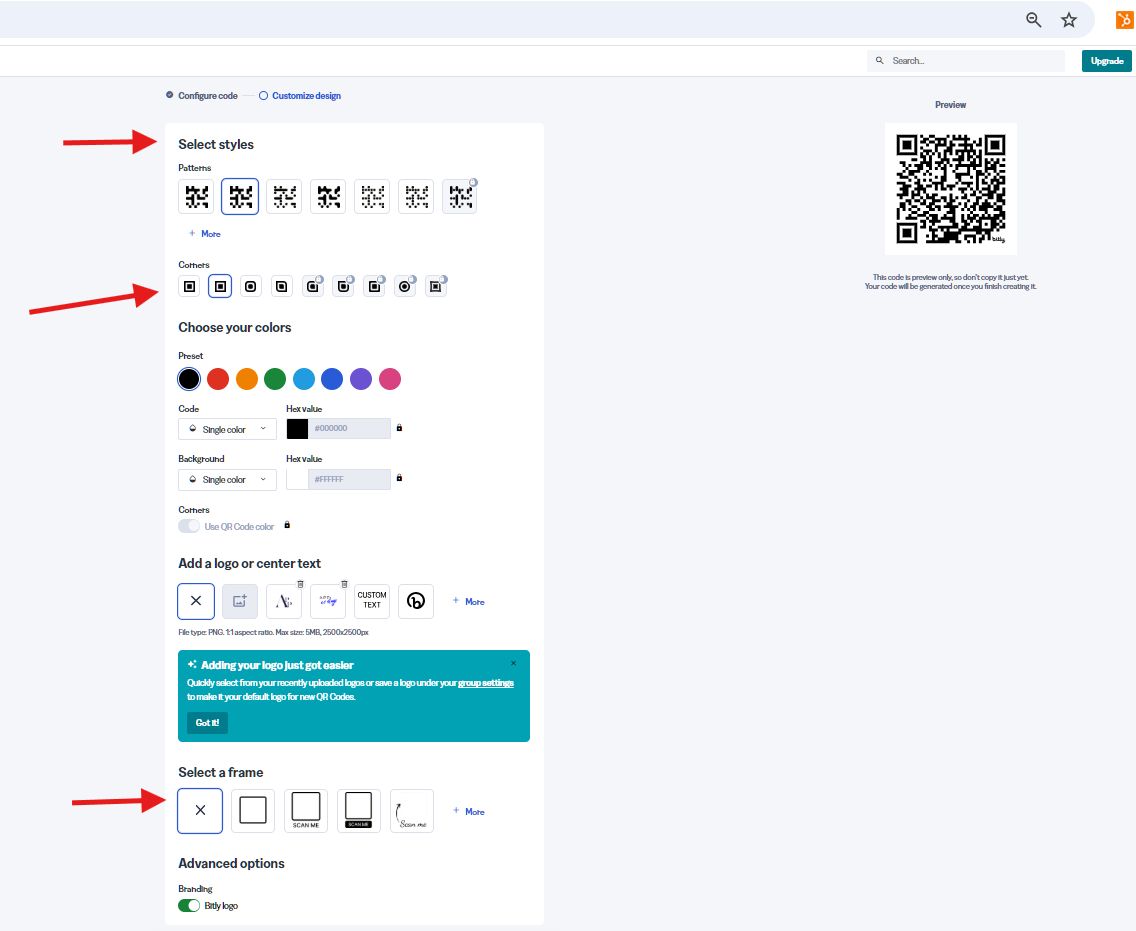Click the bookmark star icon in address bar
Viewport: 1136px width, 931px height.
click(x=1069, y=20)
